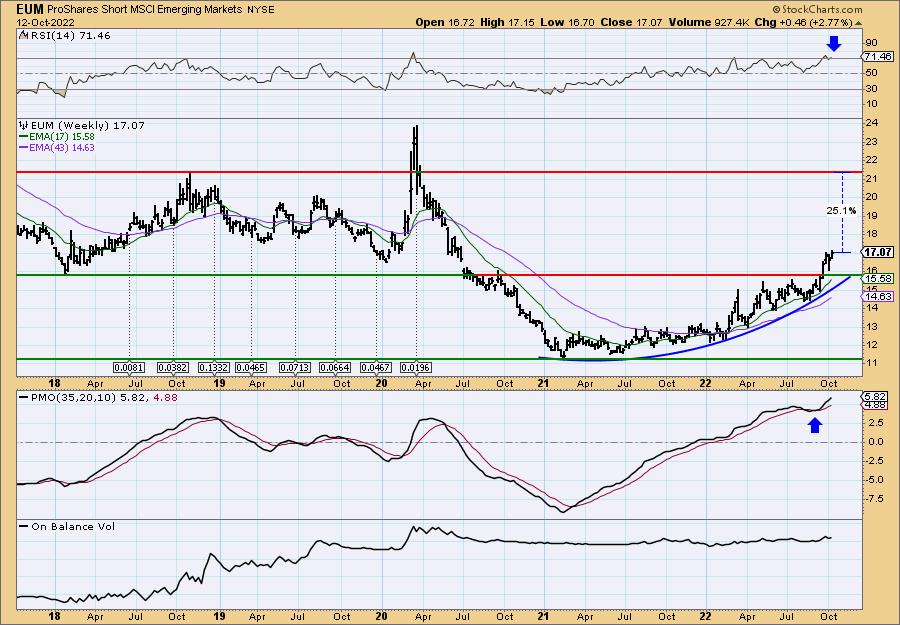
Task: Click the EMA(43) 14.63 legend entry
Action: 62,147
